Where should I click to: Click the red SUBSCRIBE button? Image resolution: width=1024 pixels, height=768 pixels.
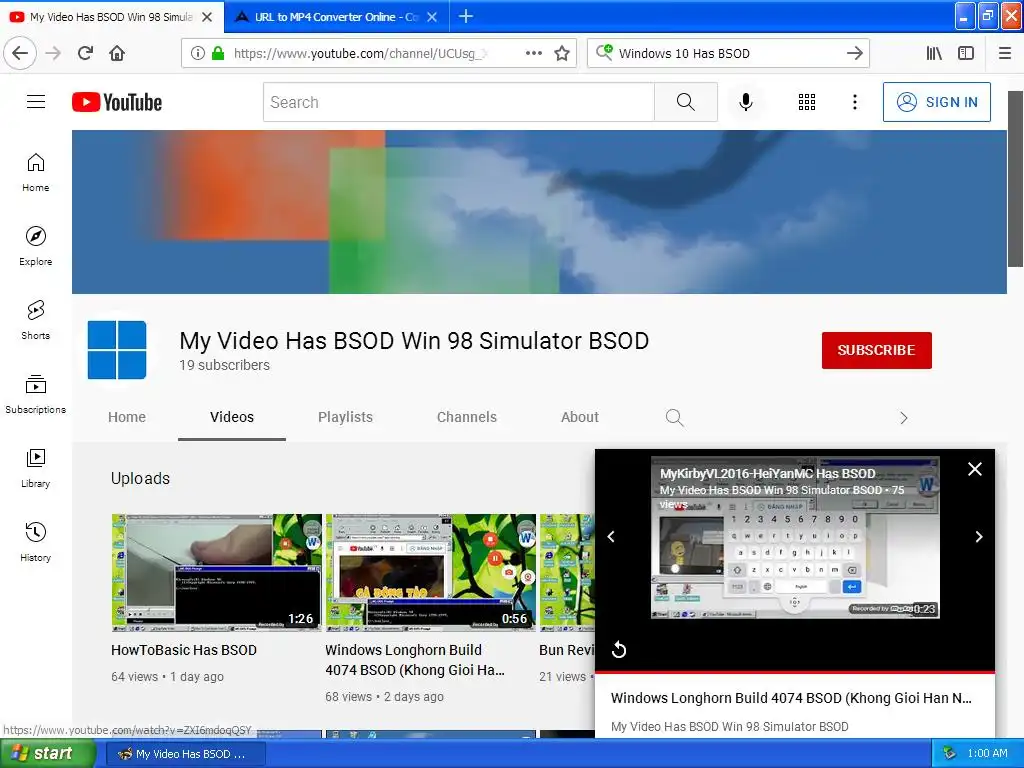pos(876,350)
